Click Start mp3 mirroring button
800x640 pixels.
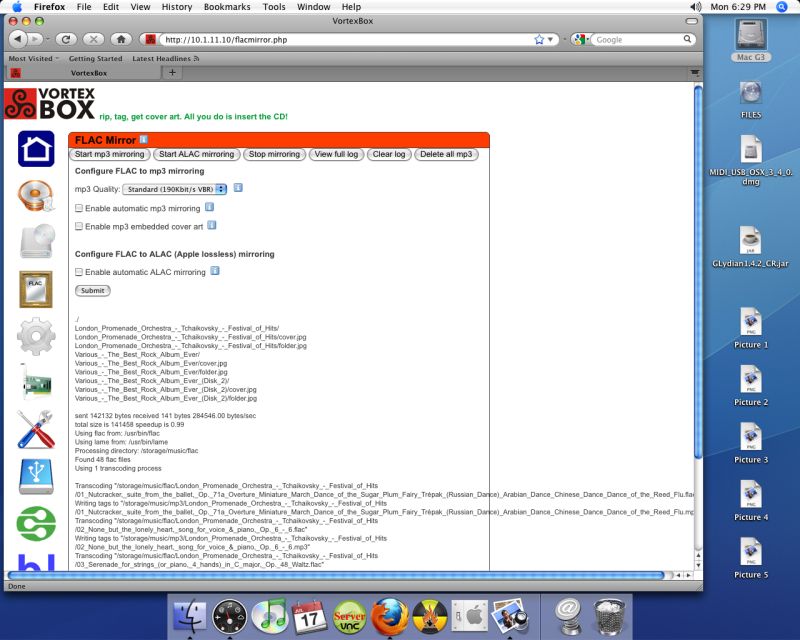click(109, 154)
